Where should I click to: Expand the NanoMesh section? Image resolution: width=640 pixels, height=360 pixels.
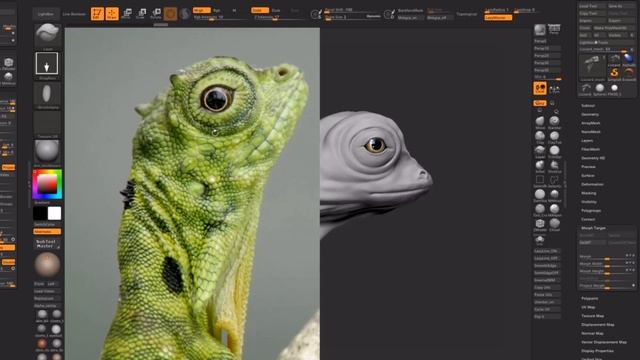pos(591,132)
